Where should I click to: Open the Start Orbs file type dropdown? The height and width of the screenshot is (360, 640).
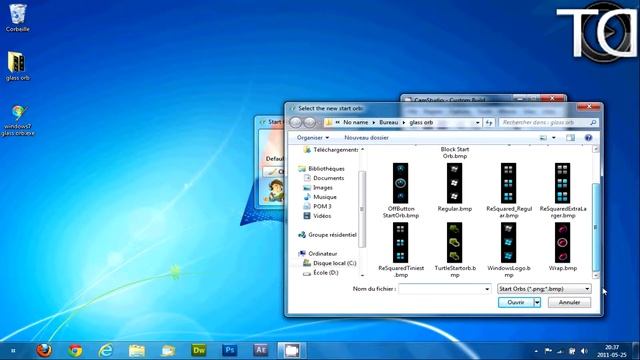[544, 289]
